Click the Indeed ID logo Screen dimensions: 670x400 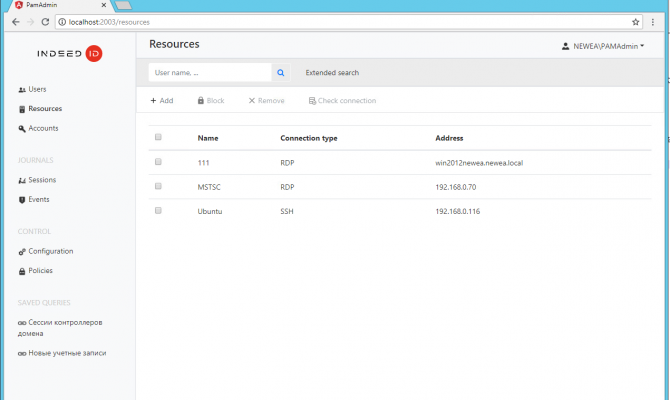click(x=69, y=53)
